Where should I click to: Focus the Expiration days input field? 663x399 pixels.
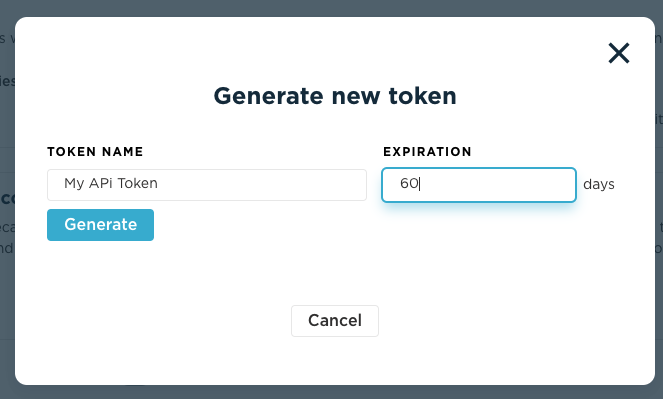click(479, 185)
